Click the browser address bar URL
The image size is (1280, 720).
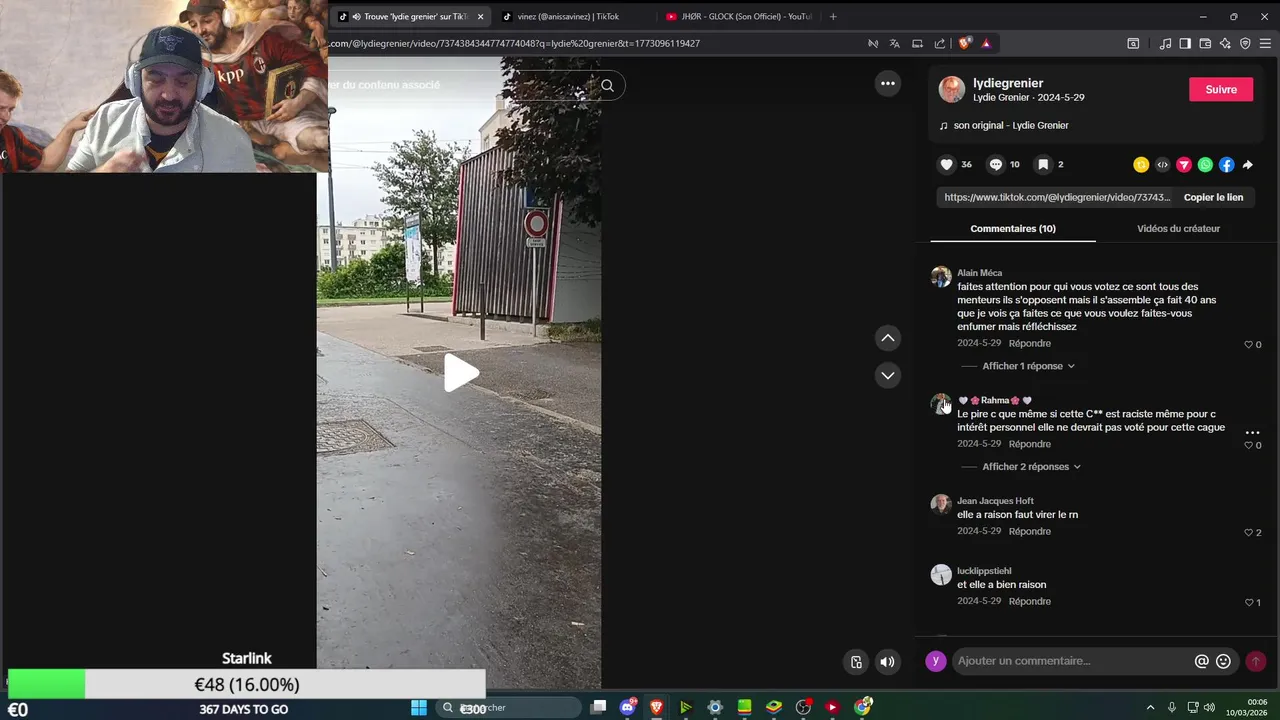pyautogui.click(x=515, y=43)
